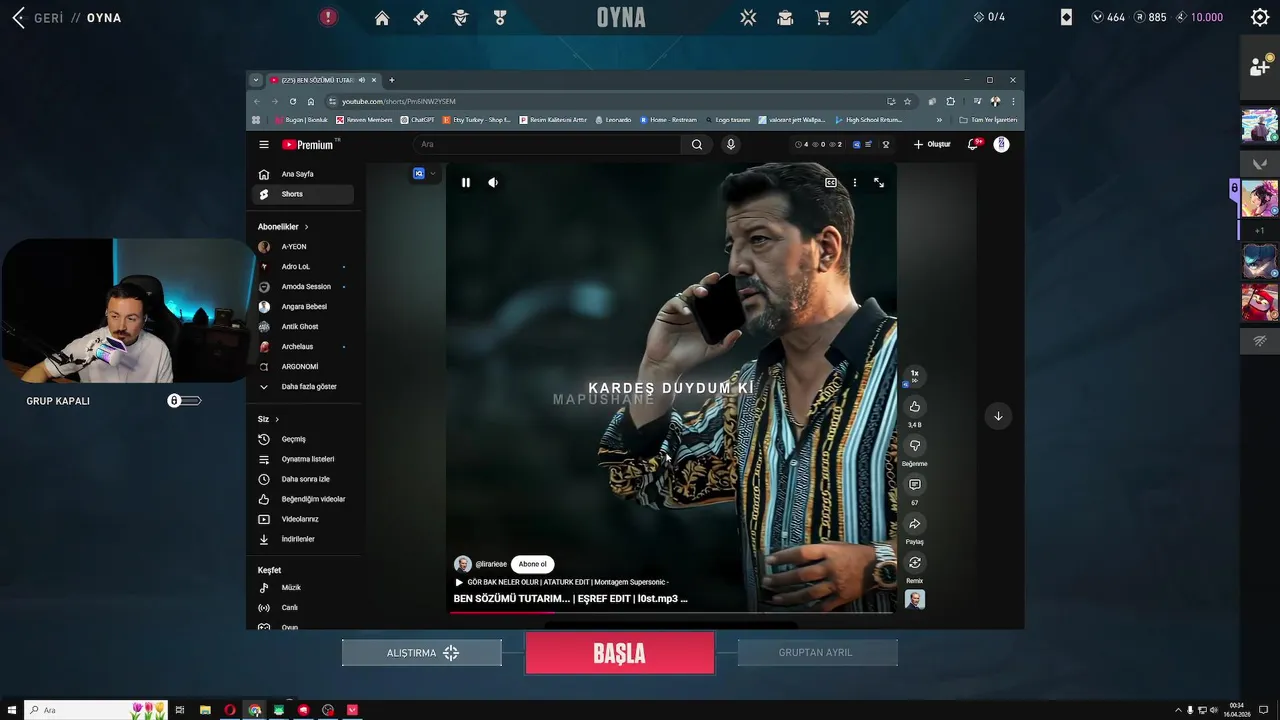
Task: Open YouTube notifications bell
Action: pyautogui.click(x=973, y=144)
